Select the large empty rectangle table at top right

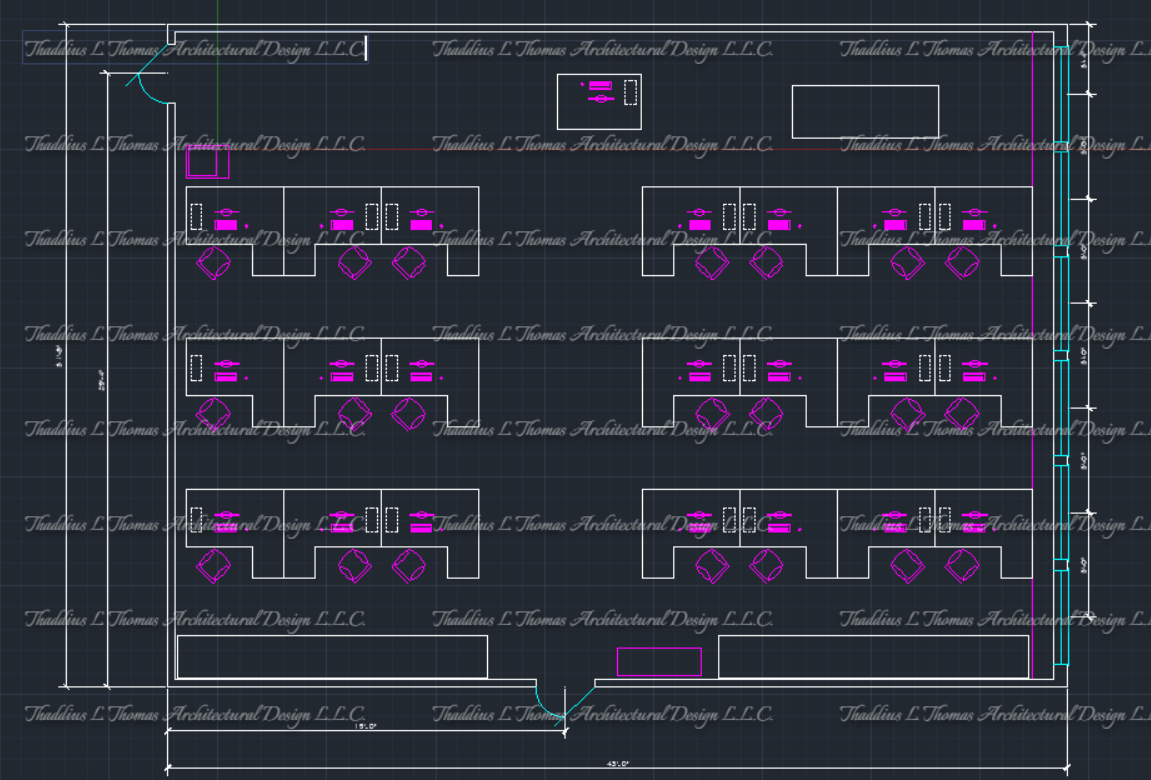[865, 112]
